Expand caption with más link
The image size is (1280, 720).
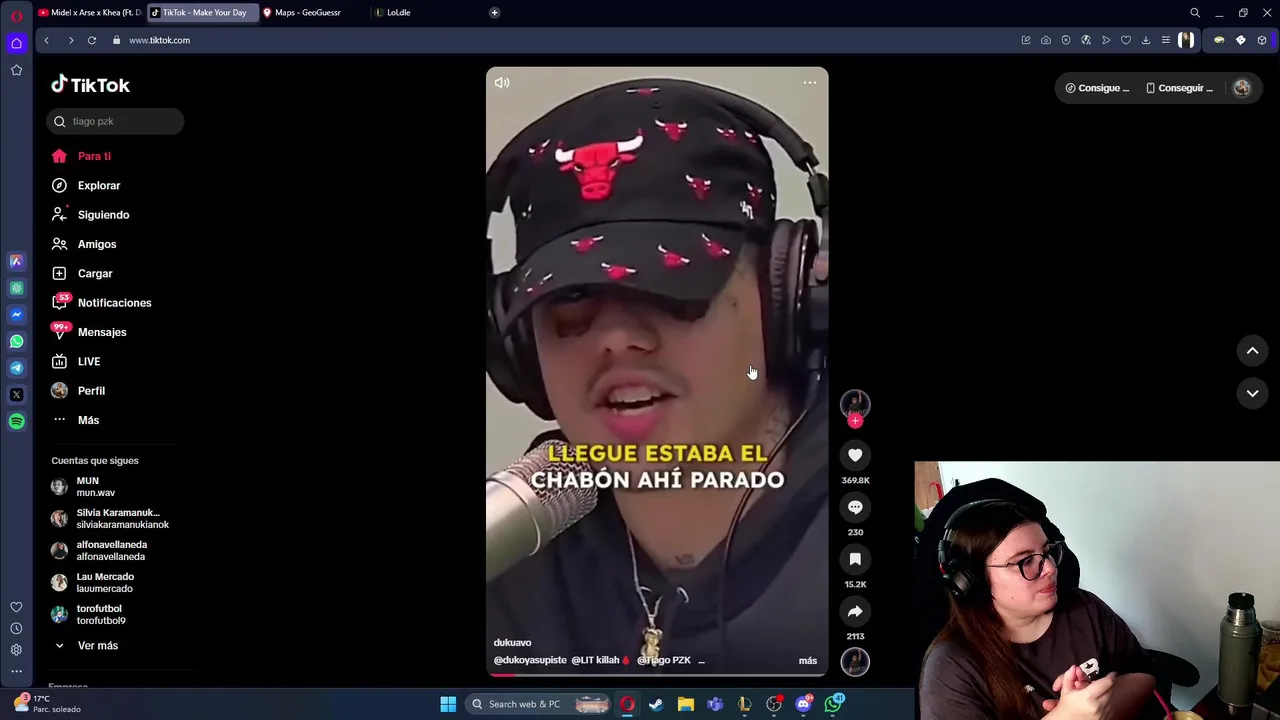(807, 661)
